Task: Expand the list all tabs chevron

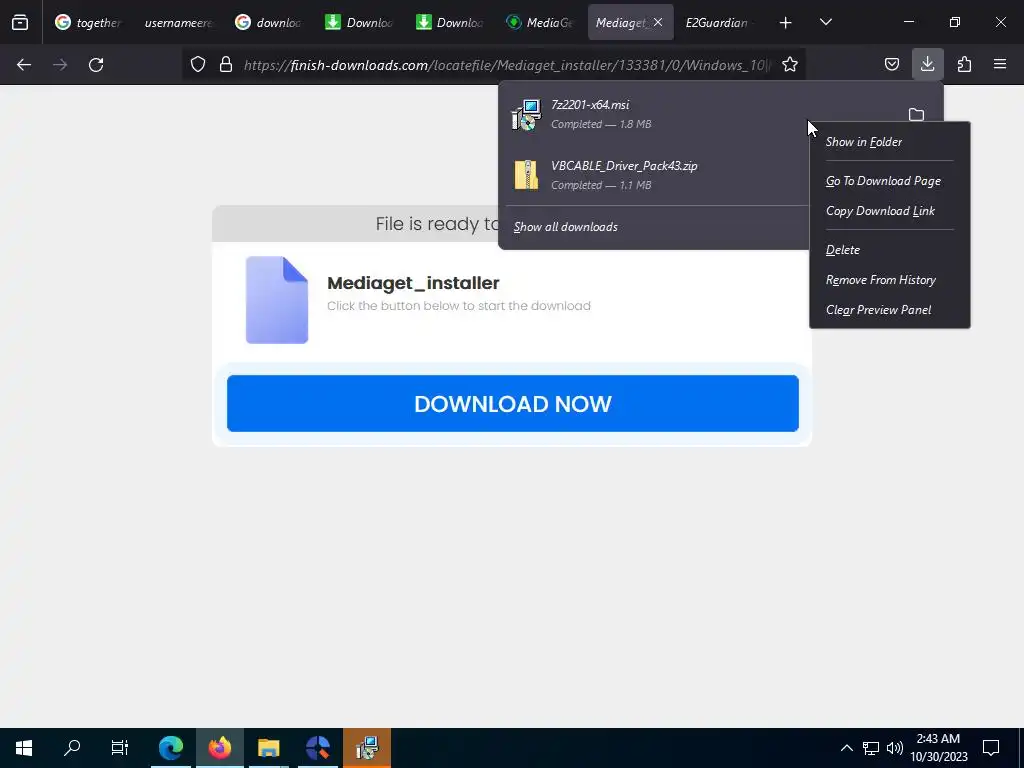Action: coord(825,23)
